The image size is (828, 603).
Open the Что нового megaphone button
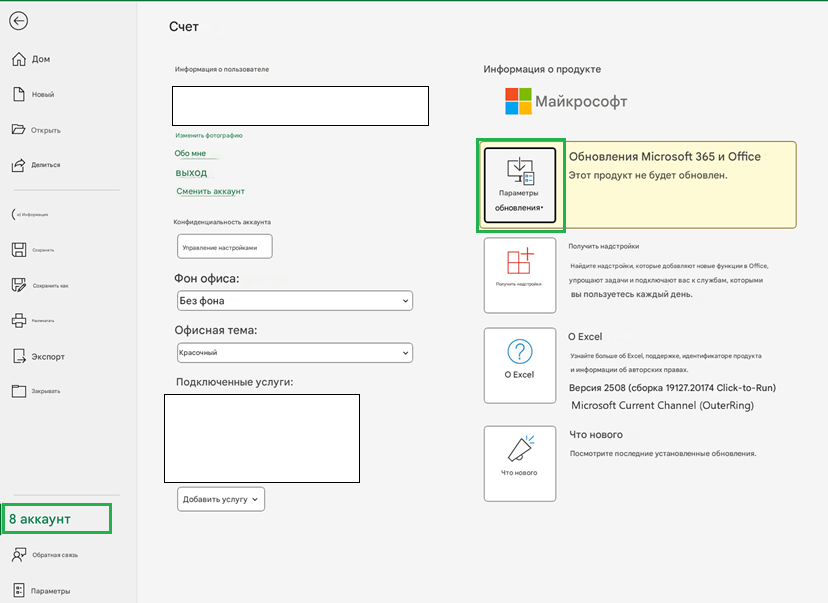coord(520,464)
